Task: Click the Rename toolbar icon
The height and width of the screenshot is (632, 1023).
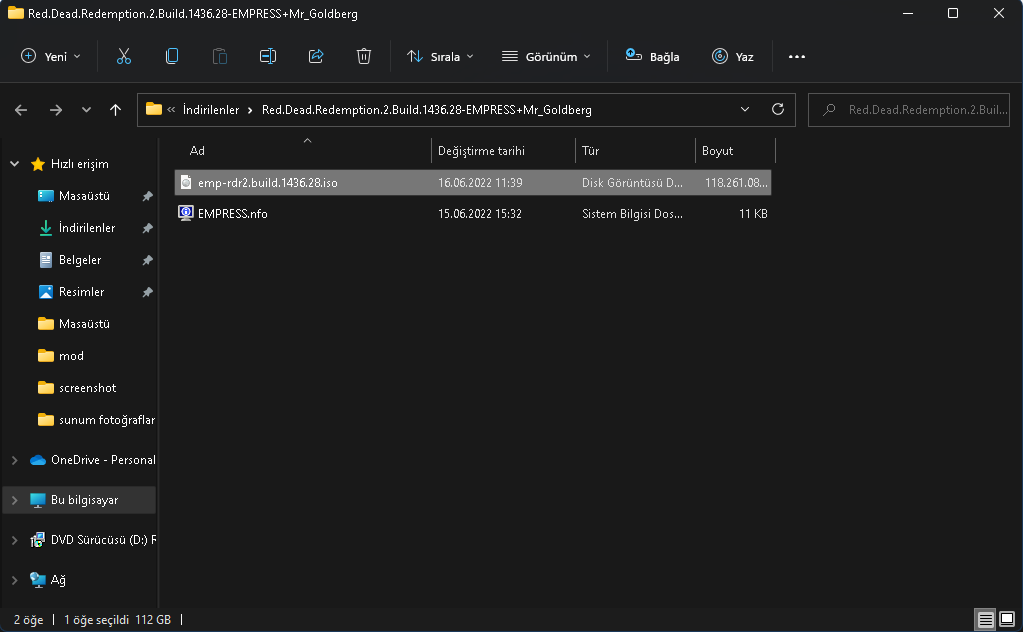Action: pos(267,57)
